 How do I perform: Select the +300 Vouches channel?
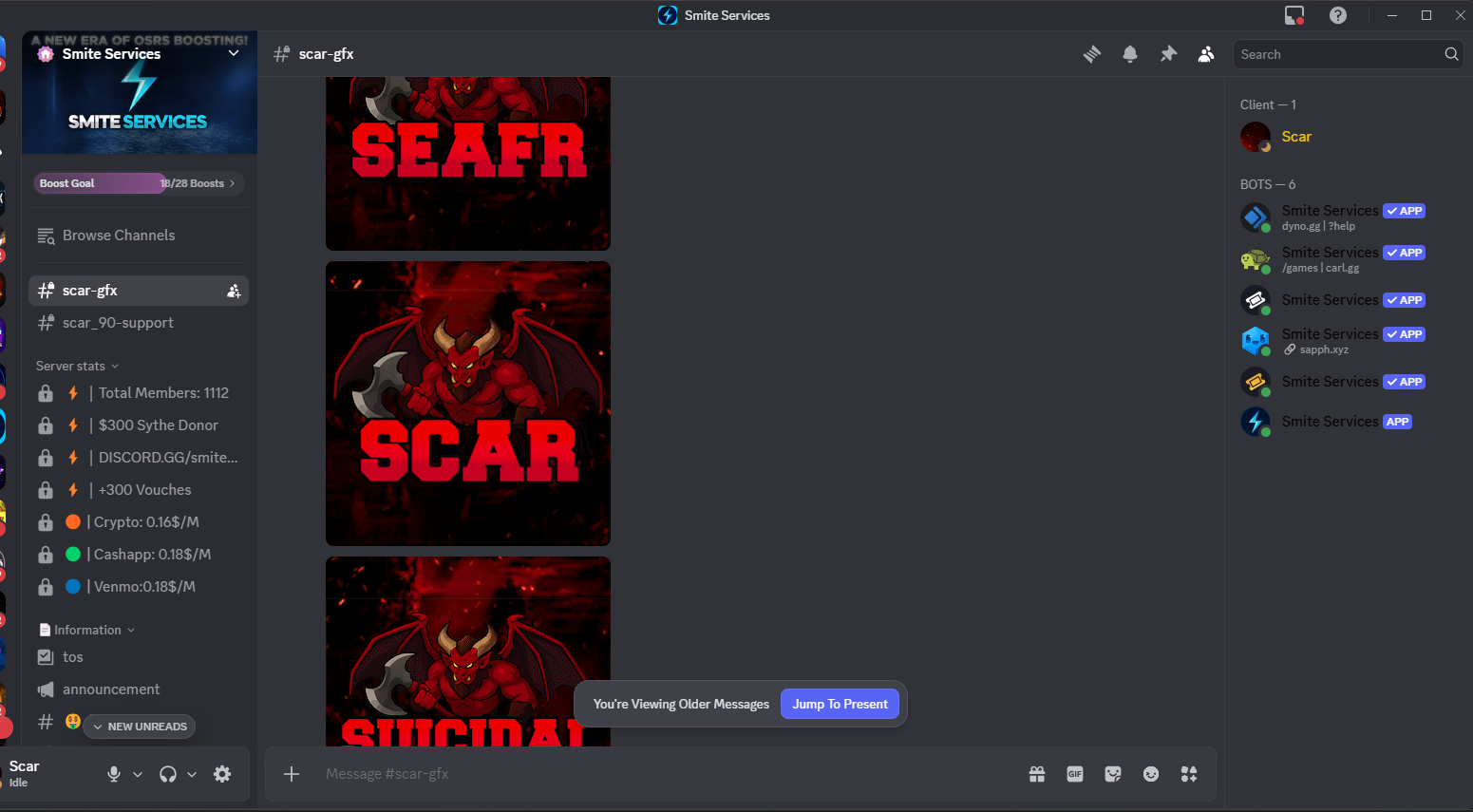139,490
